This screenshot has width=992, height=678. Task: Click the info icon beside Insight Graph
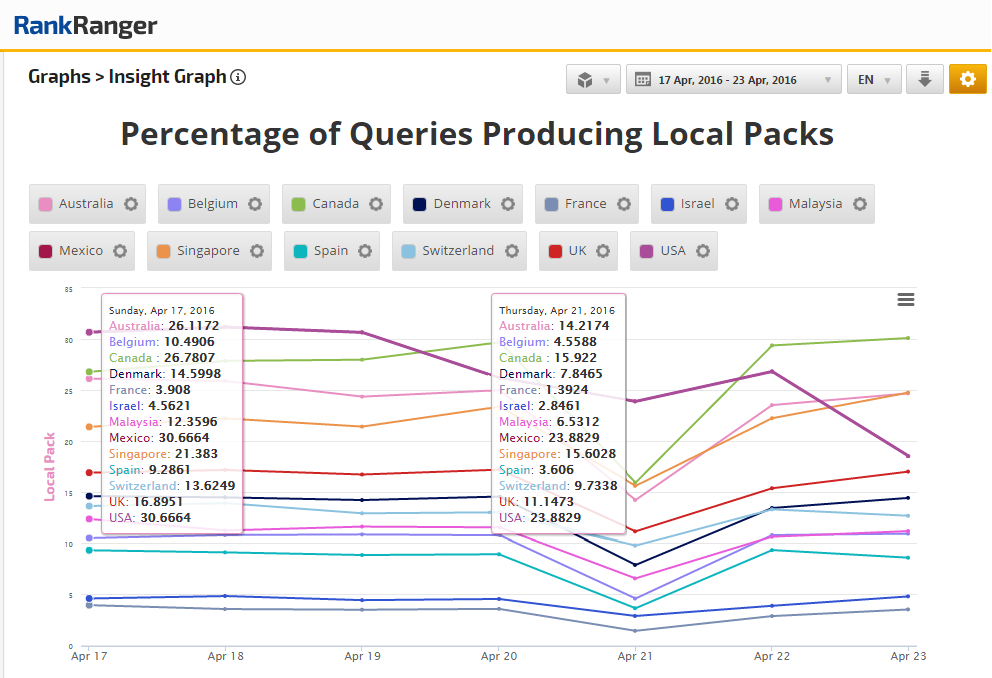click(238, 78)
